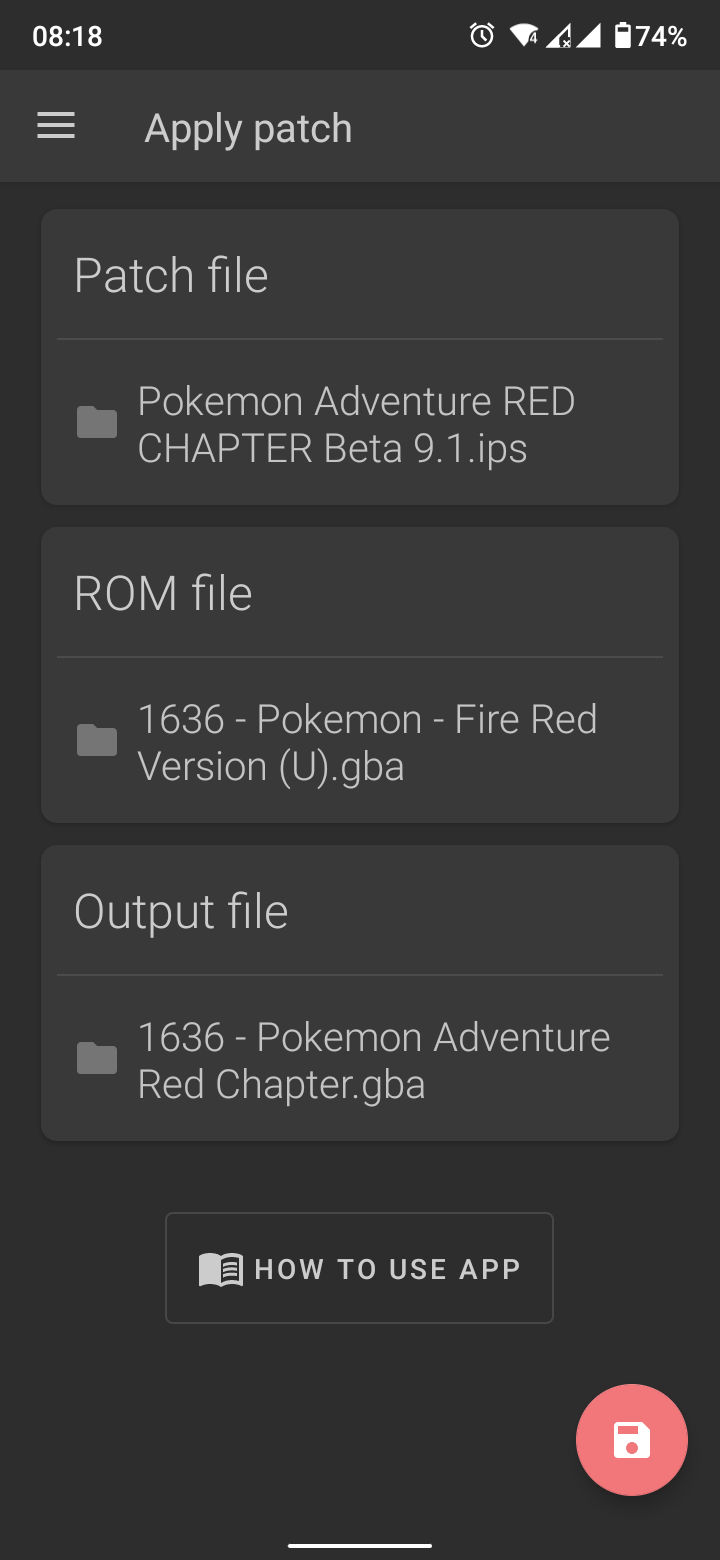The height and width of the screenshot is (1560, 720).
Task: Tap the Output file card heading
Action: coord(181,912)
